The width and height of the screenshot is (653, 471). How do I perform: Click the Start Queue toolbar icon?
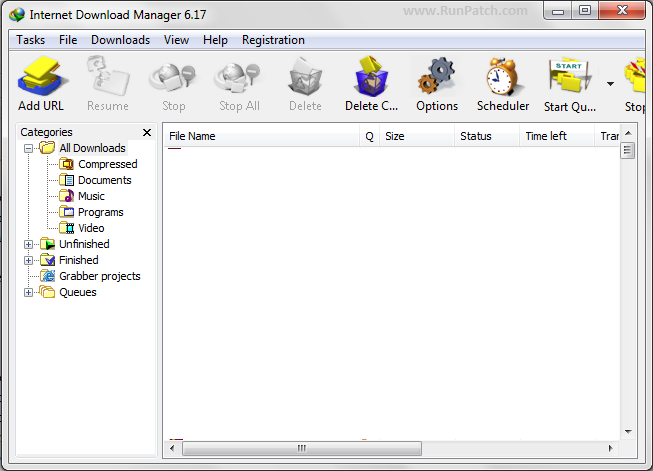pyautogui.click(x=569, y=77)
